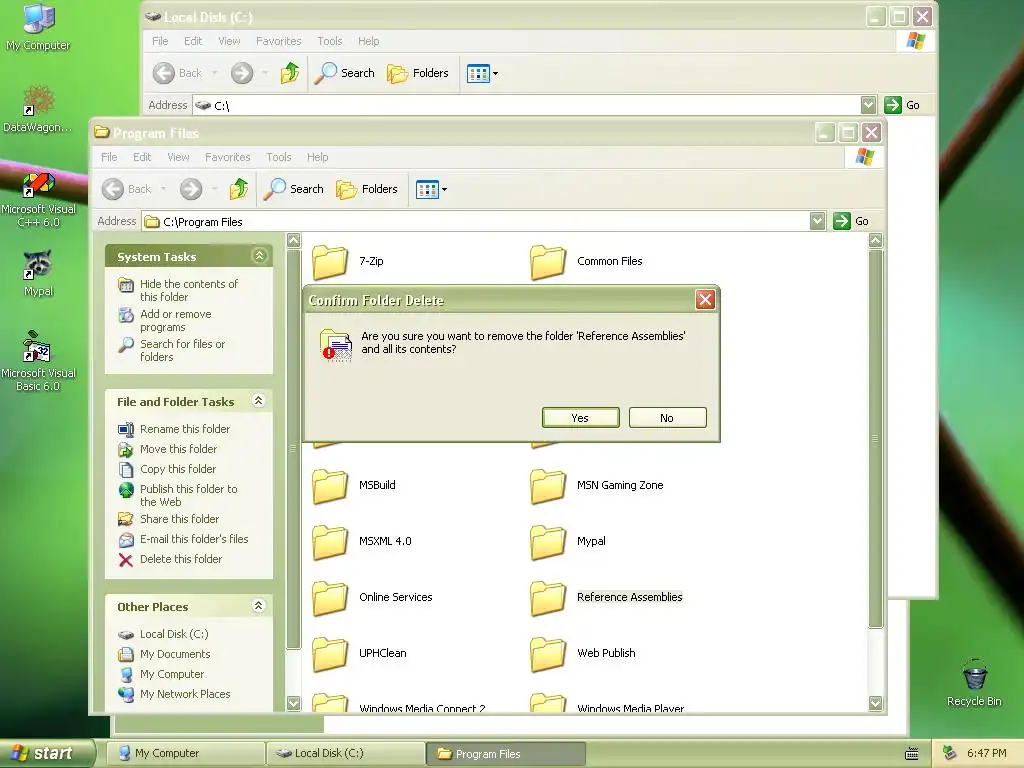The image size is (1024, 768).
Task: Click the file list vertical scrollbar thumb
Action: pos(875,438)
